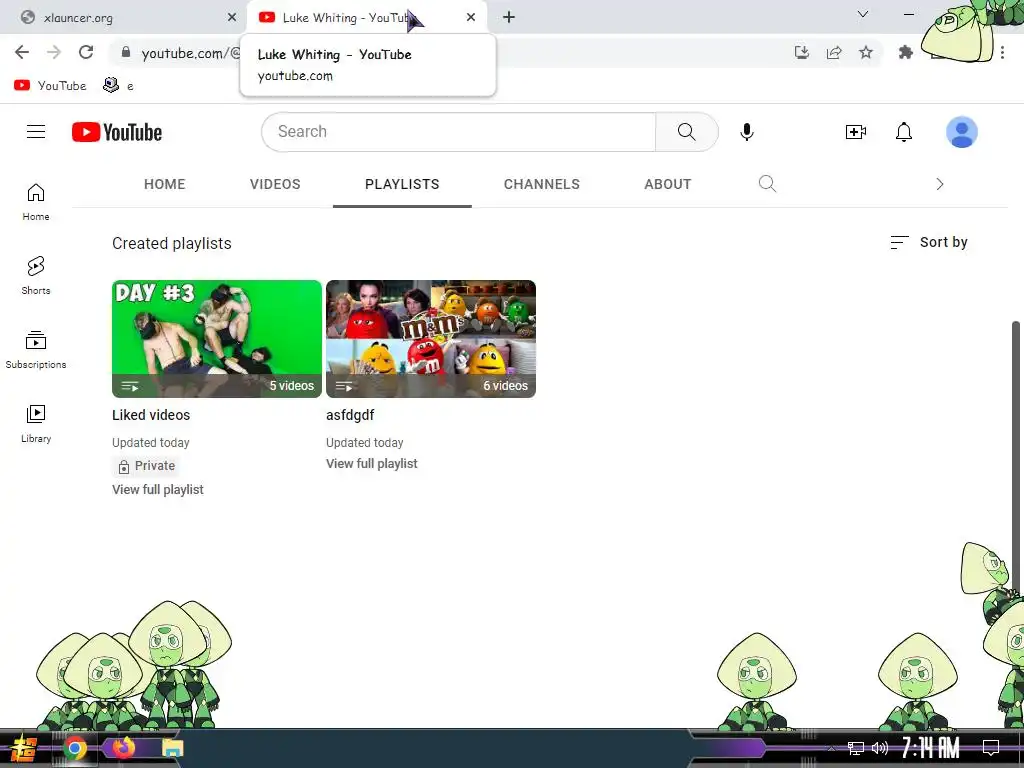This screenshot has height=768, width=1024.
Task: Open the Liked videos playlist title
Action: (151, 415)
